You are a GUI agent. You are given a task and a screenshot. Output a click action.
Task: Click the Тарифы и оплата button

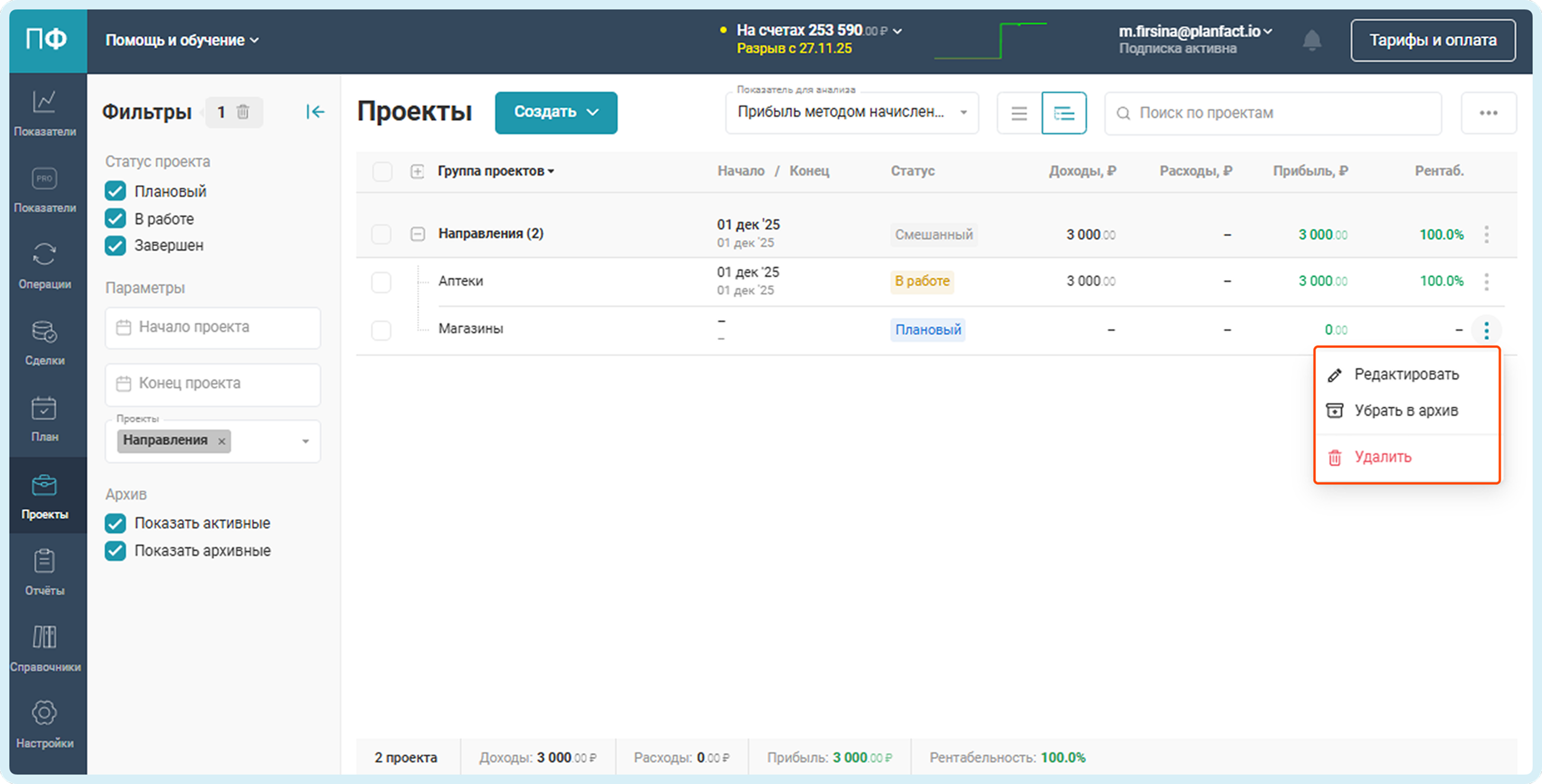click(x=1432, y=40)
